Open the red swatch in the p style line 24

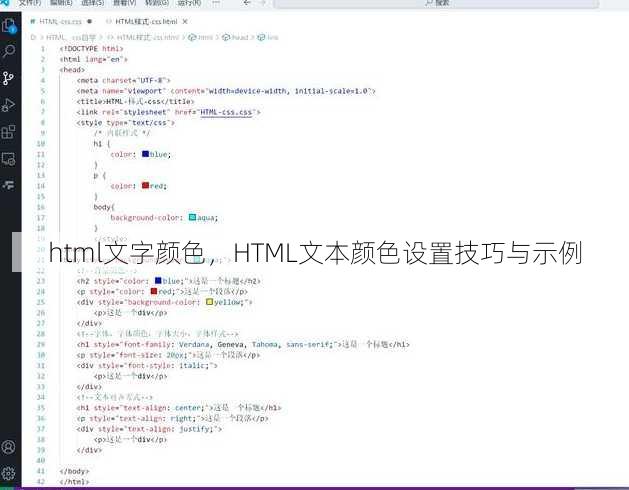pyautogui.click(x=154, y=291)
